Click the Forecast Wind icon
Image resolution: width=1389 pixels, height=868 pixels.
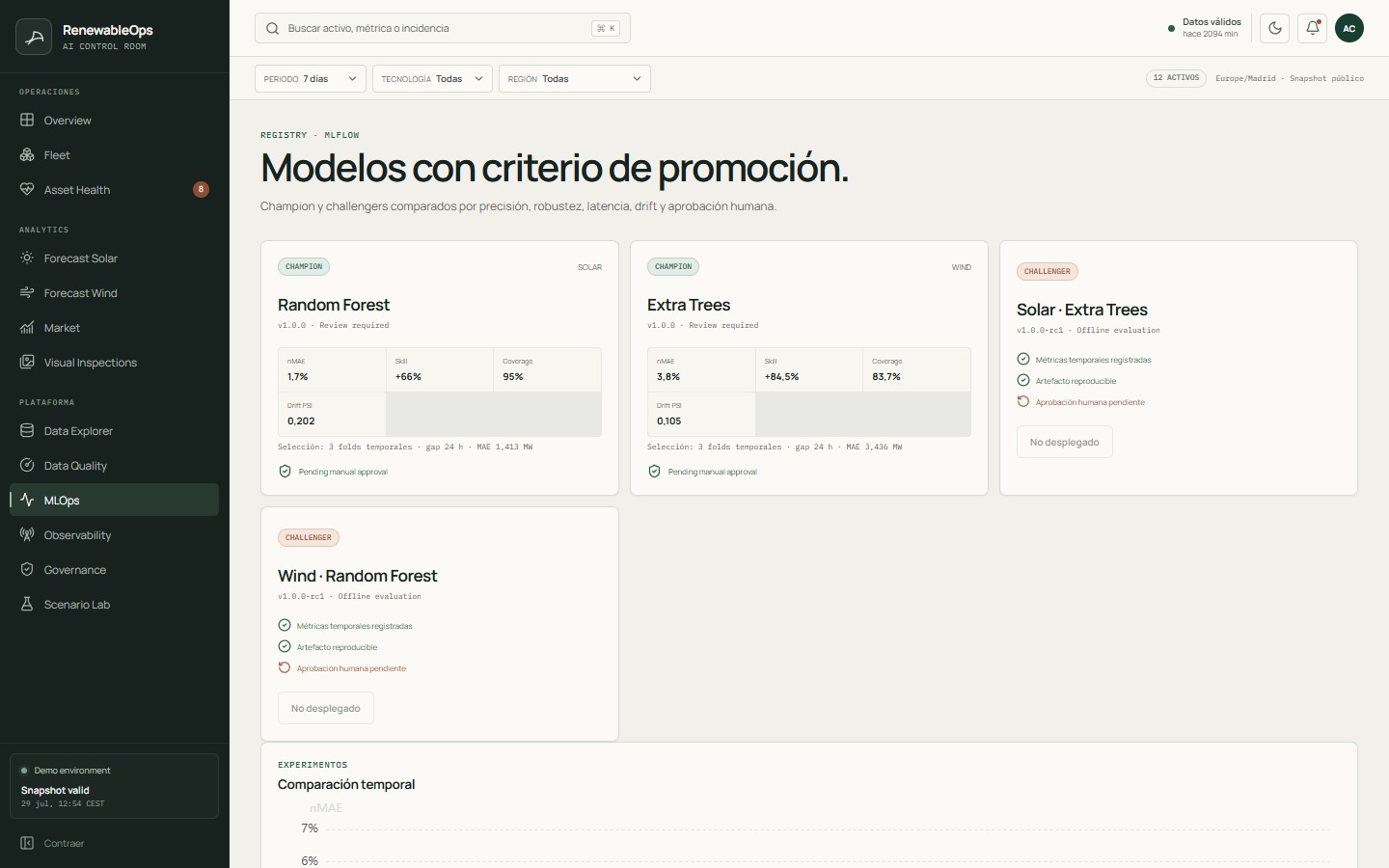27,293
